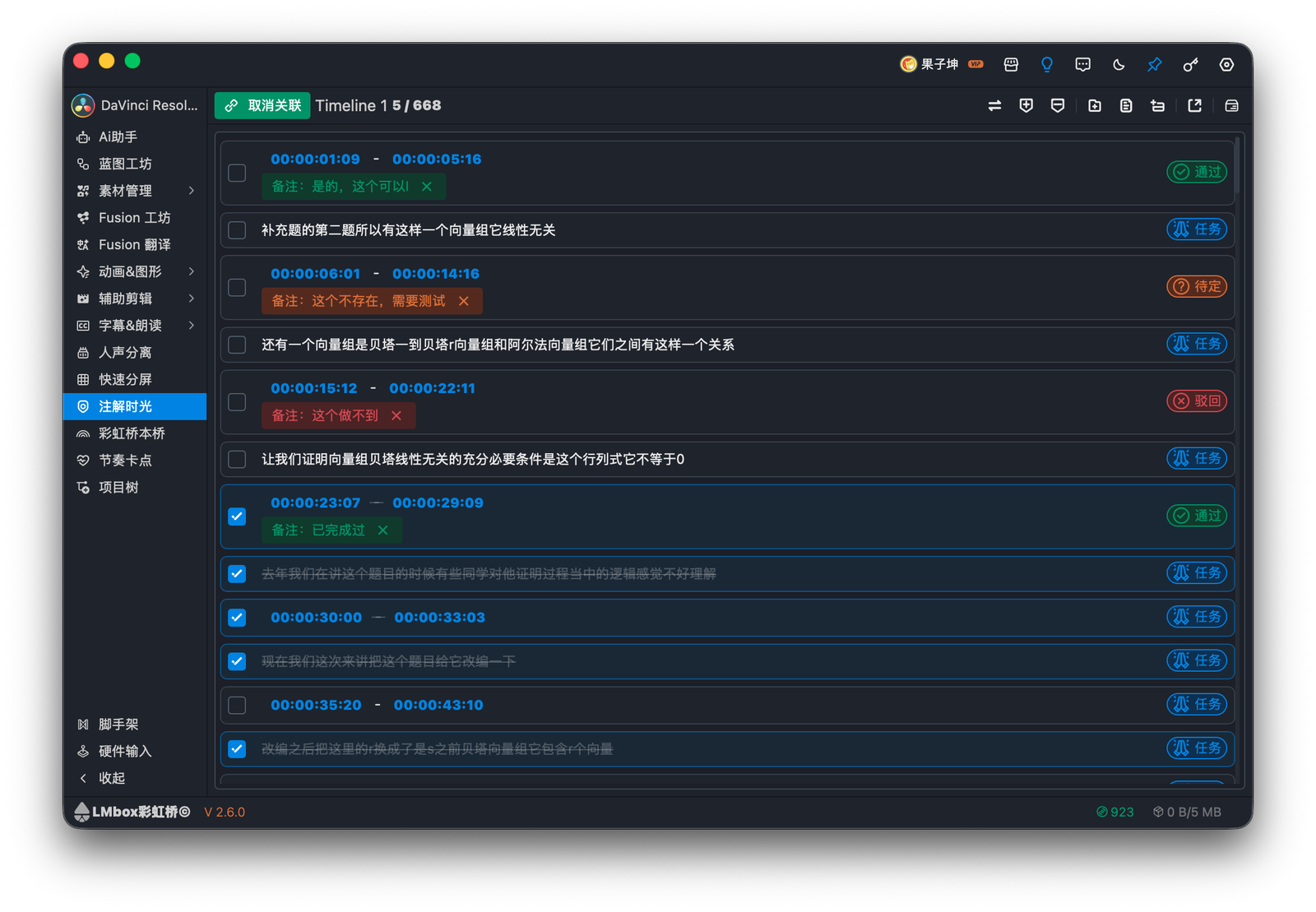This screenshot has width=1316, height=912.
Task: Click the blue pin icon
Action: click(x=1155, y=64)
